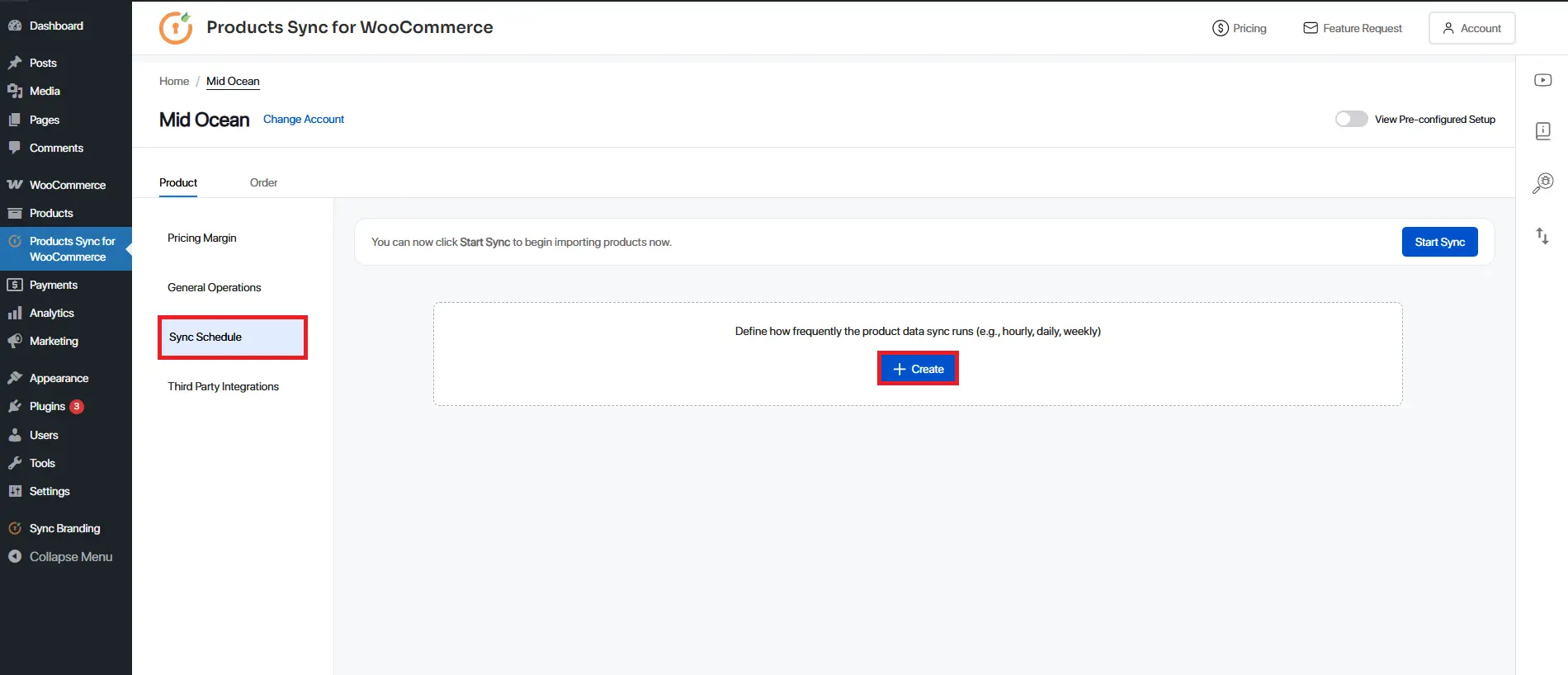Toggle View Pre-configured Setup switch
The width and height of the screenshot is (1568, 675).
1351,119
